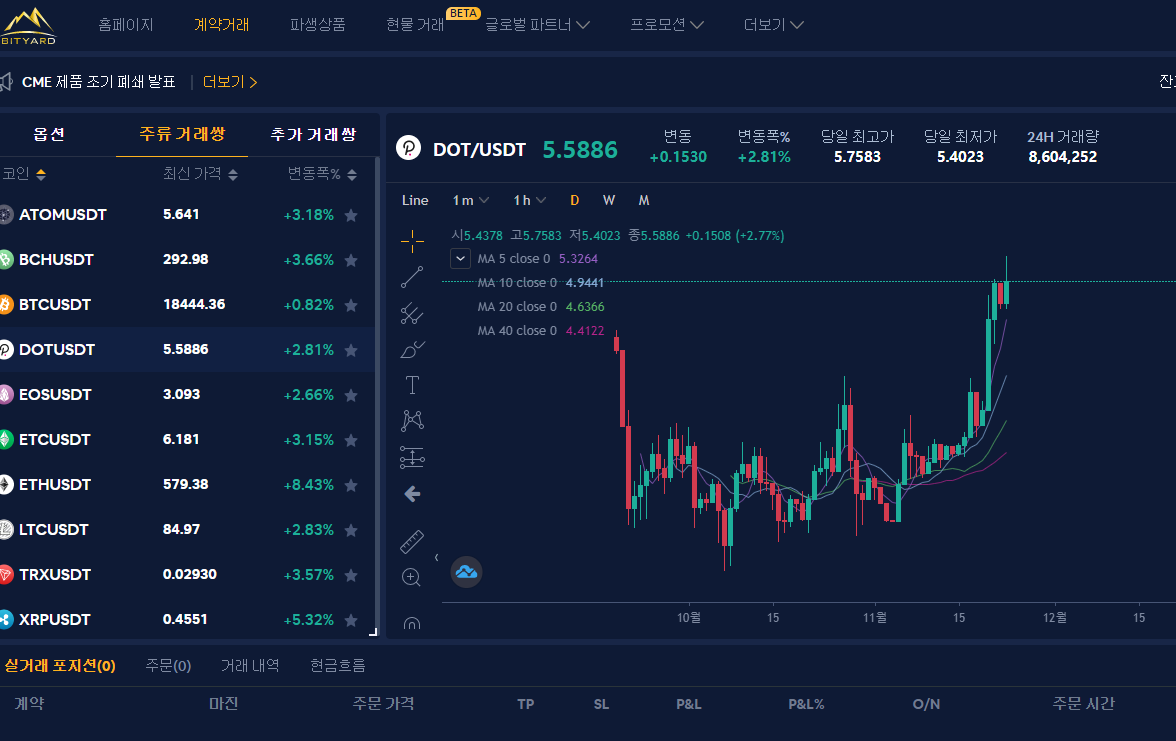Set chart interval to W
The width and height of the screenshot is (1176, 741).
tap(609, 200)
